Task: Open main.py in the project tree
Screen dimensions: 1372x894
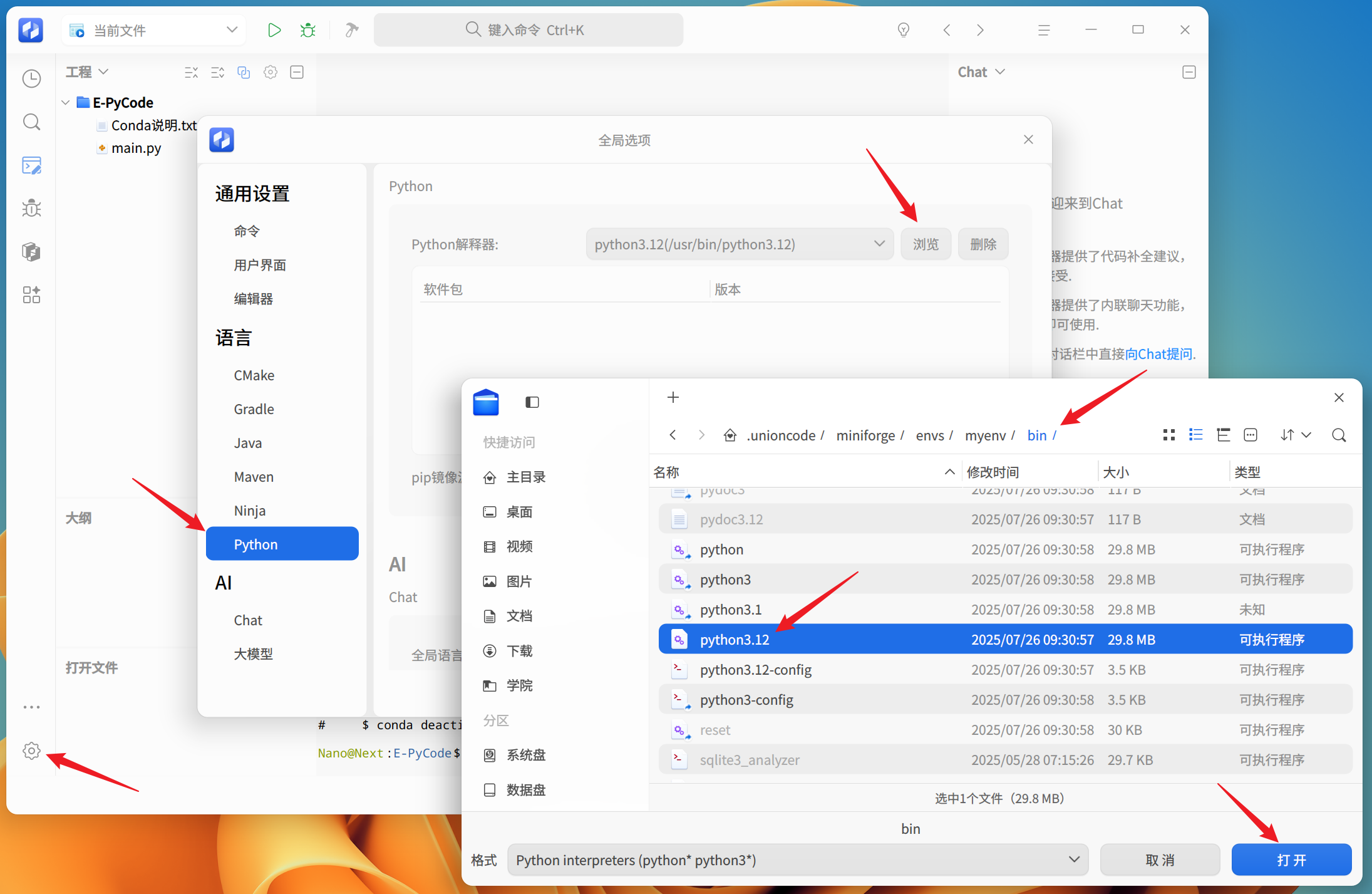Action: click(x=136, y=148)
